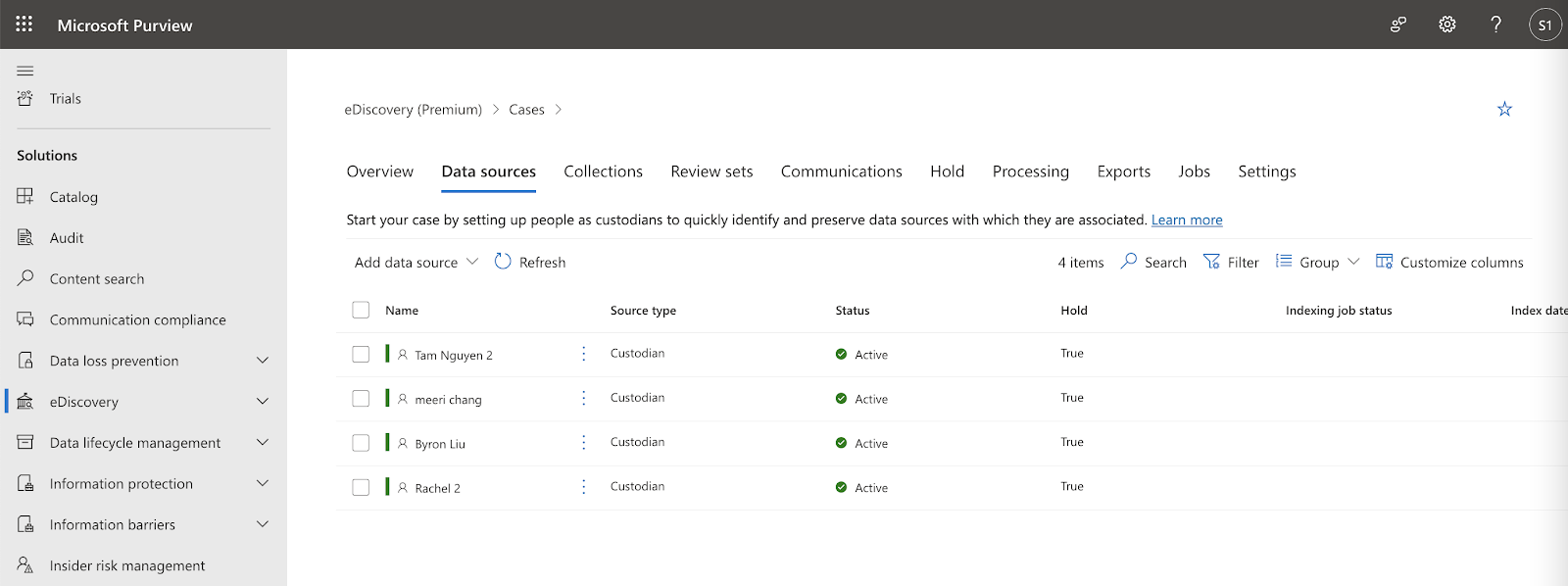This screenshot has height=586, width=1568.
Task: Open the settings gear icon
Action: (x=1447, y=24)
